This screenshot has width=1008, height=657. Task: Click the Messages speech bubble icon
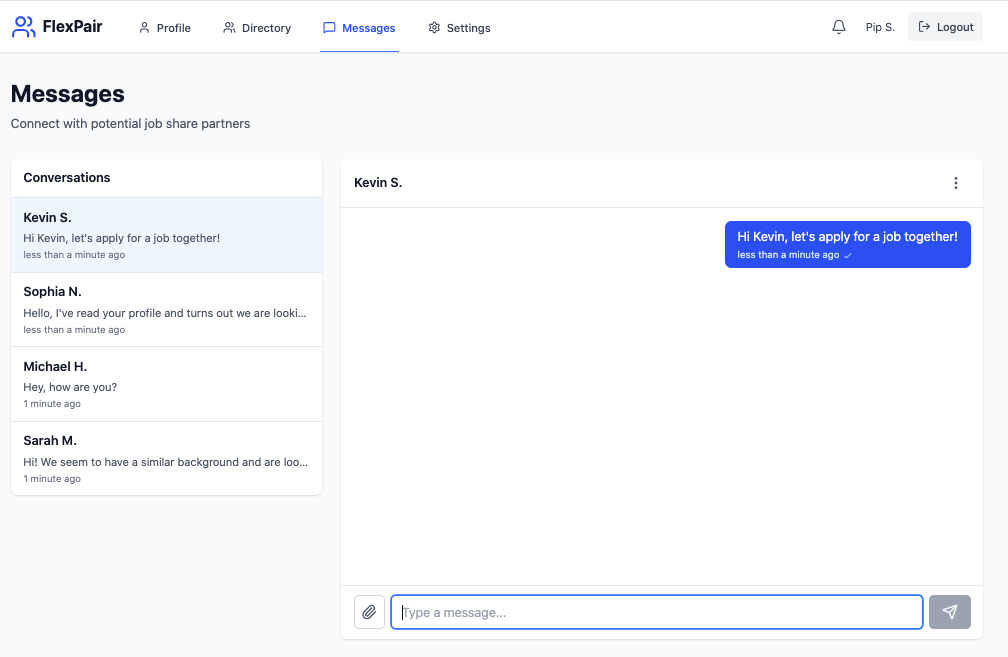click(329, 28)
